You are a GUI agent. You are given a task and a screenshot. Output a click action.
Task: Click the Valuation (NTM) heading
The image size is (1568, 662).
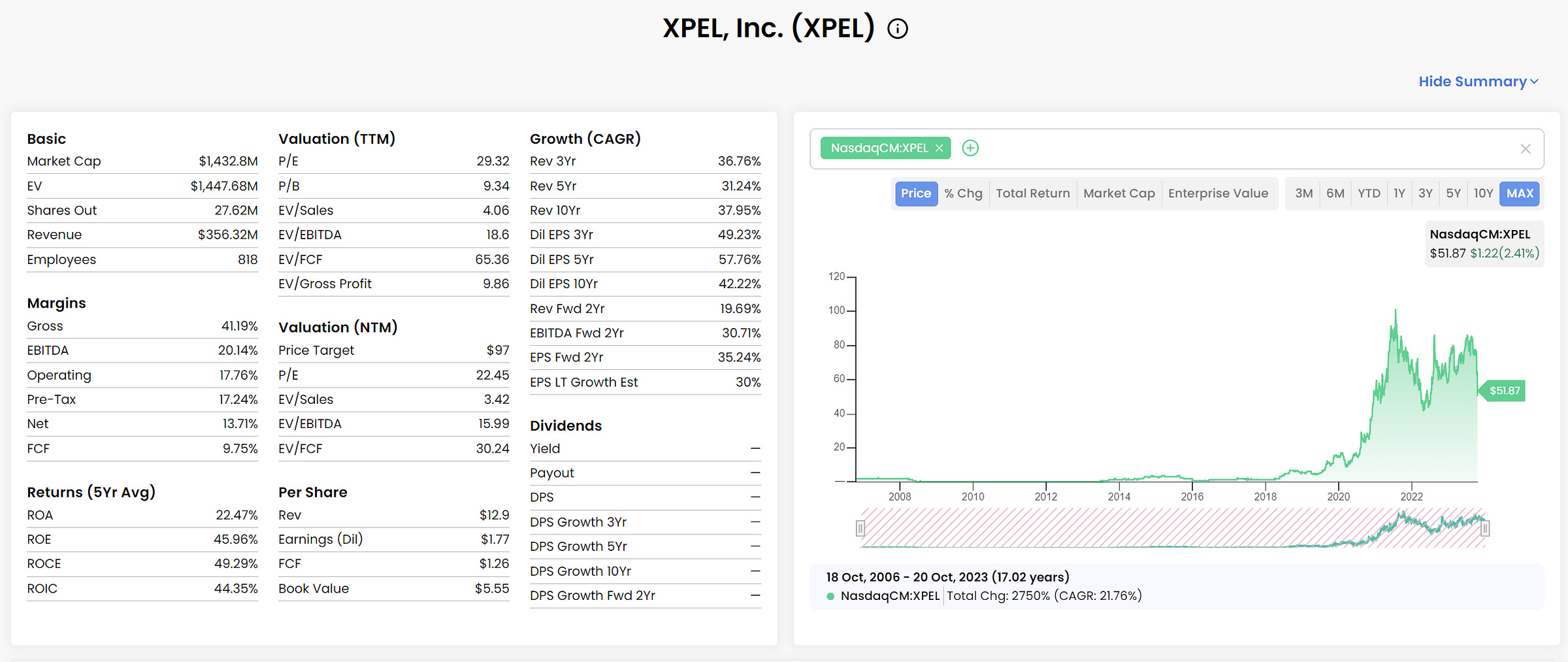338,327
